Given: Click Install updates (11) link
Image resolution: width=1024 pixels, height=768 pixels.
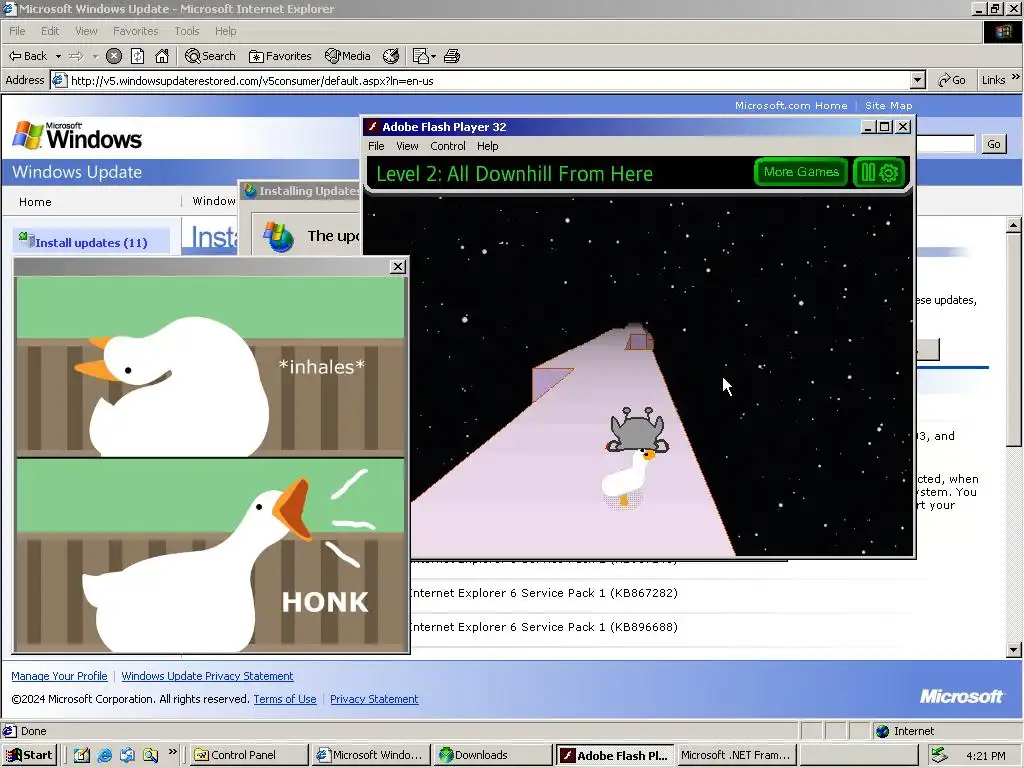Looking at the screenshot, I should click(91, 242).
